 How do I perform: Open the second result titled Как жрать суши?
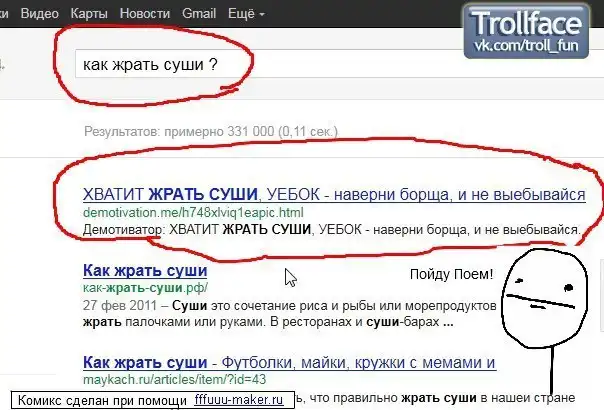pyautogui.click(x=145, y=270)
